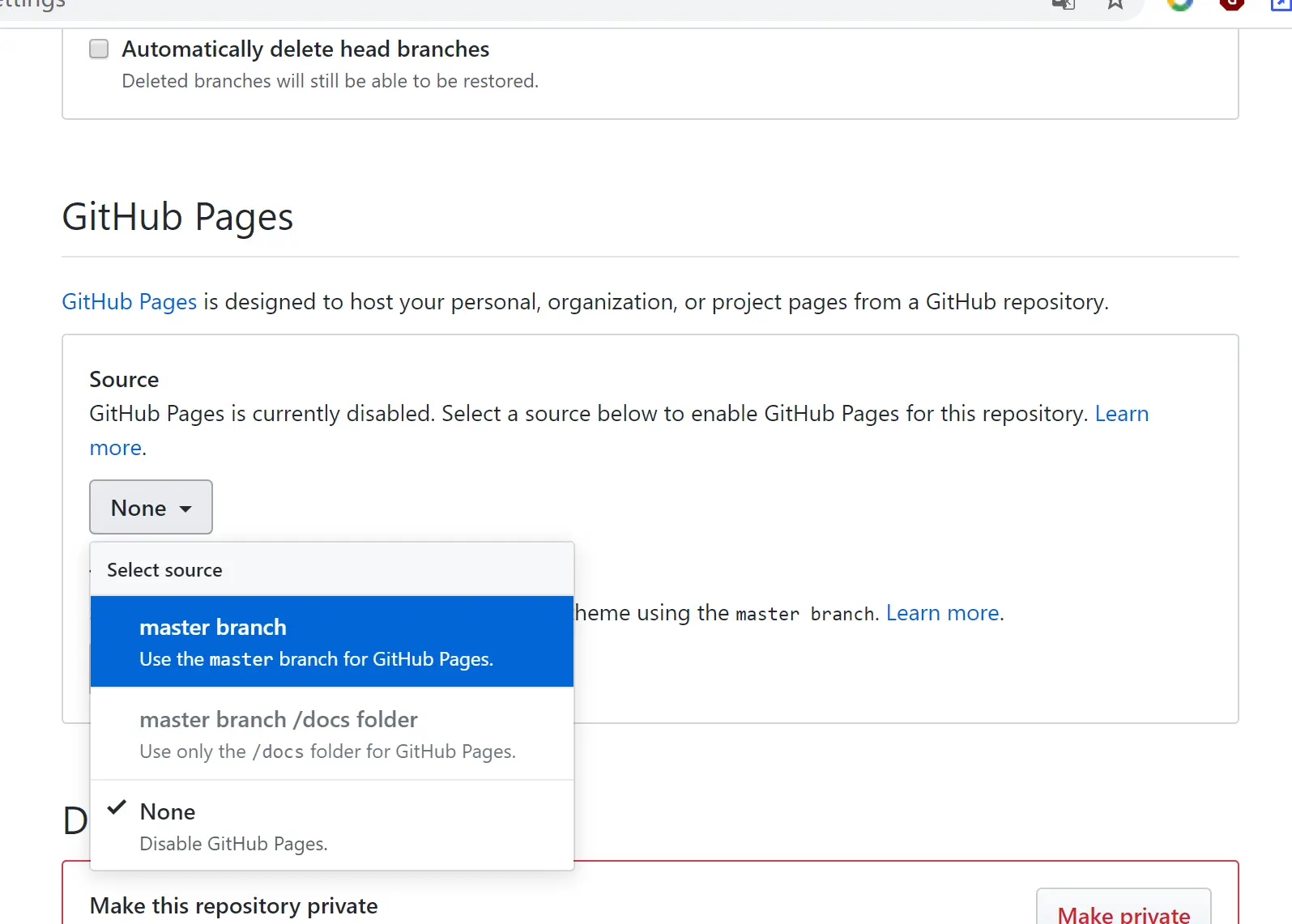The width and height of the screenshot is (1292, 924).
Task: Click the checkmark beside the None option
Action: click(117, 807)
